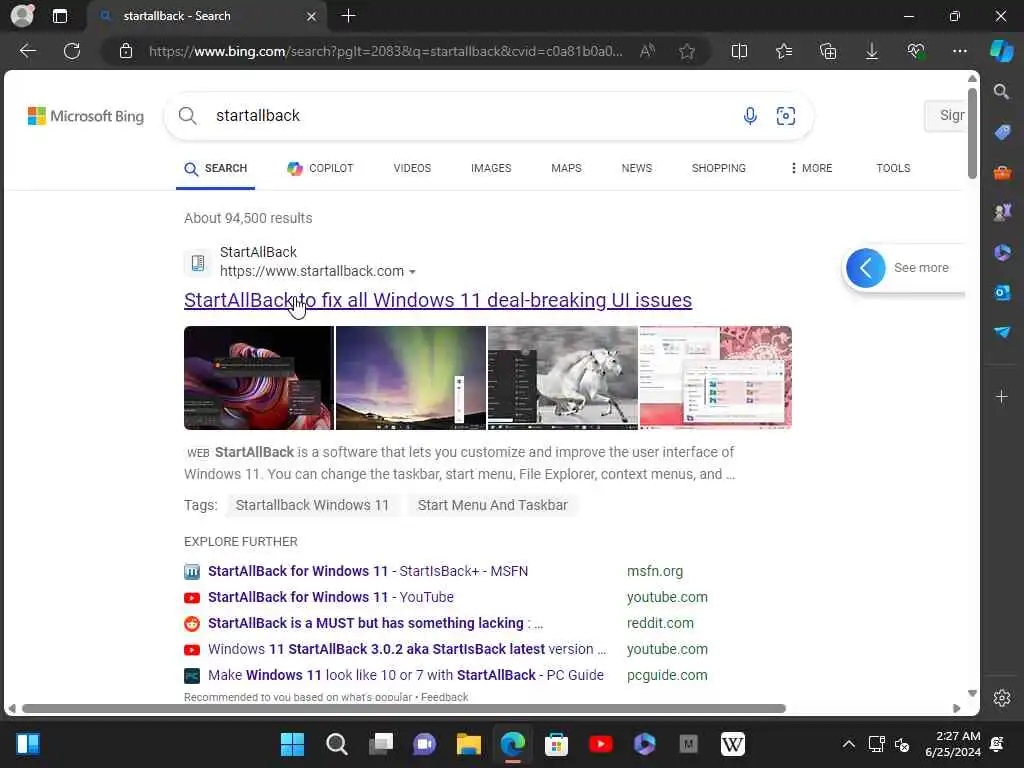
Task: Open sidebar Shopping tag icon
Action: click(x=1002, y=132)
